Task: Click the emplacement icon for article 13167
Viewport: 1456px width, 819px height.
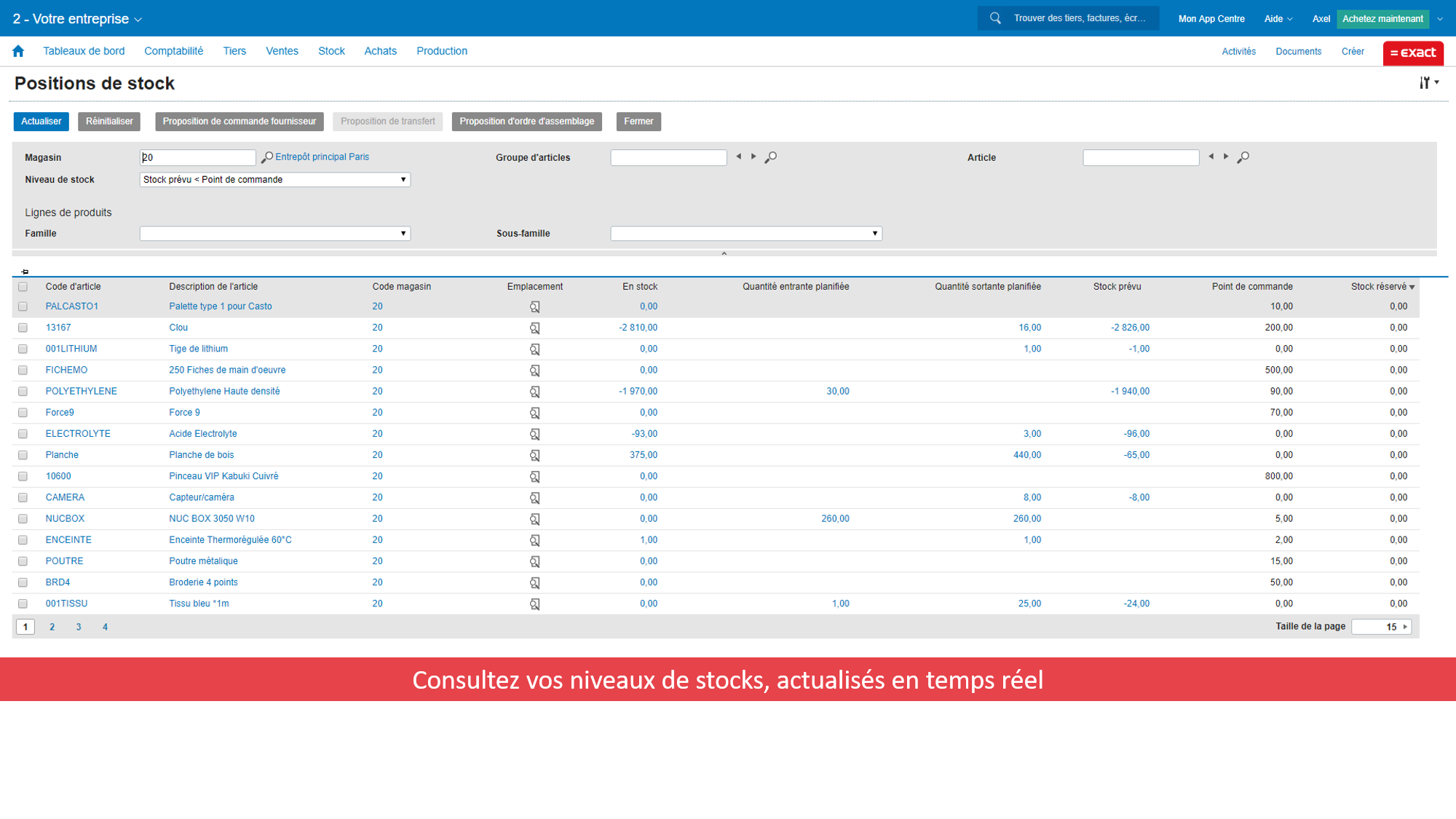Action: pyautogui.click(x=536, y=327)
